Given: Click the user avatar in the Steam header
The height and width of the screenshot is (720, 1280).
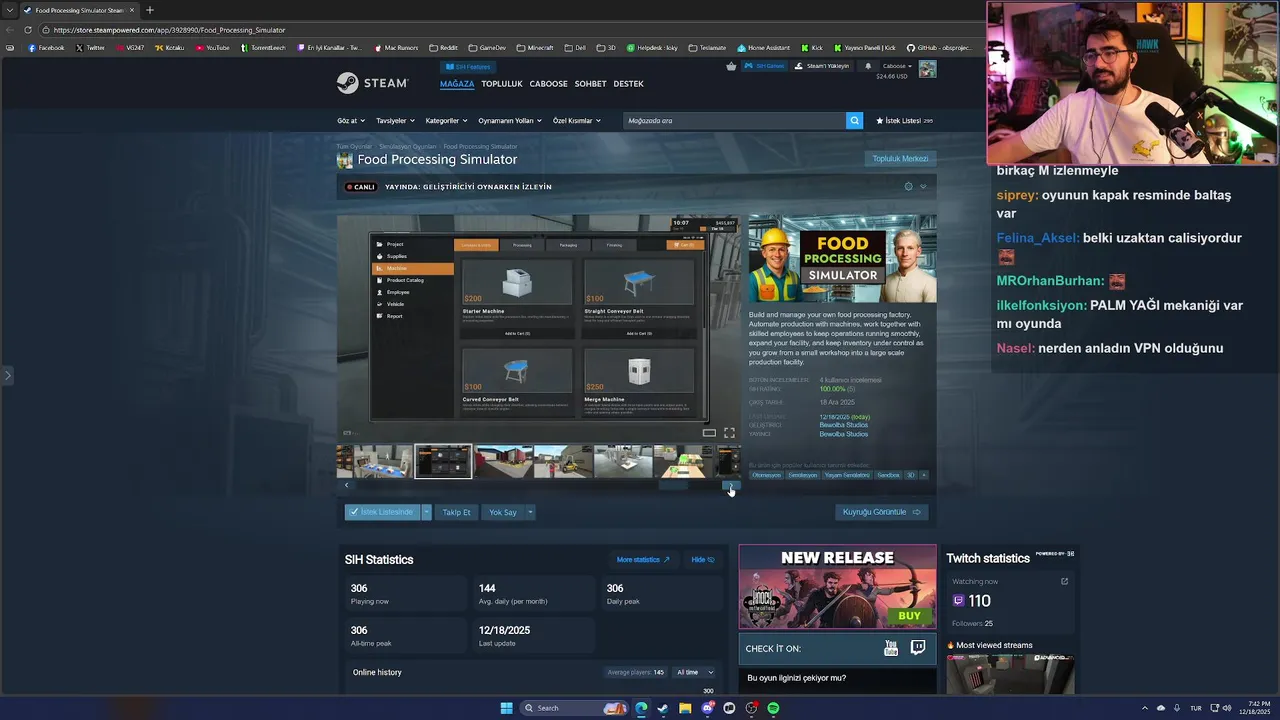Looking at the screenshot, I should tap(928, 69).
